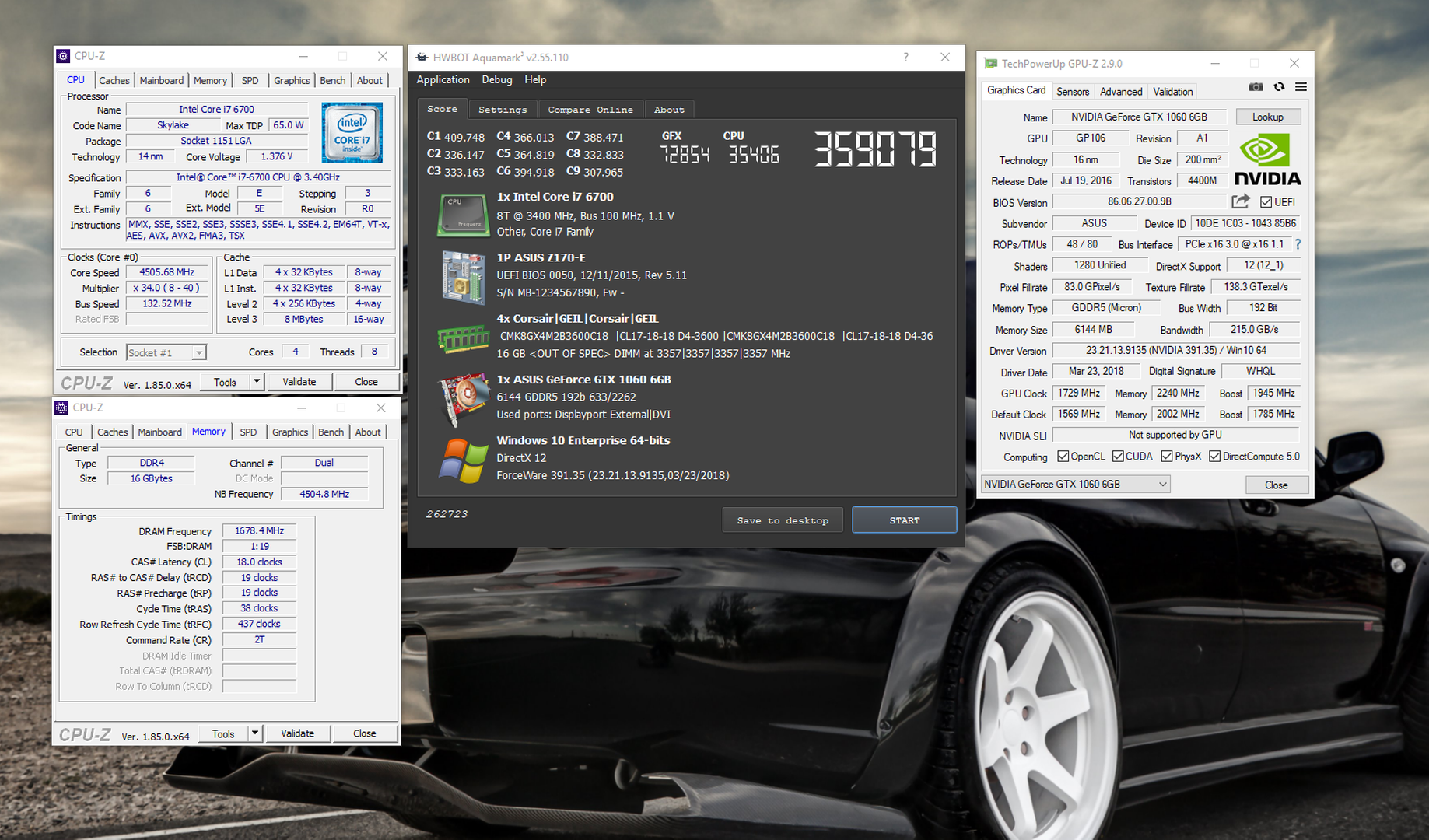1429x840 pixels.
Task: Click Tools button in upper CPU-Z window
Action: [x=225, y=382]
